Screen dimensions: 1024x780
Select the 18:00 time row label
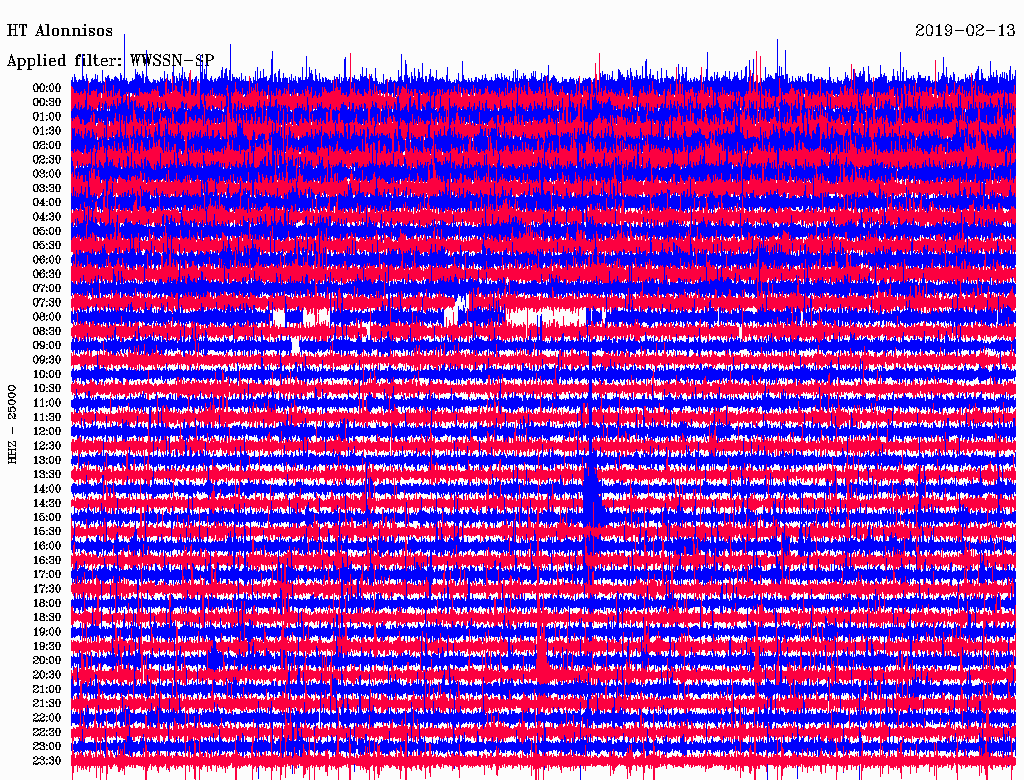(47, 603)
